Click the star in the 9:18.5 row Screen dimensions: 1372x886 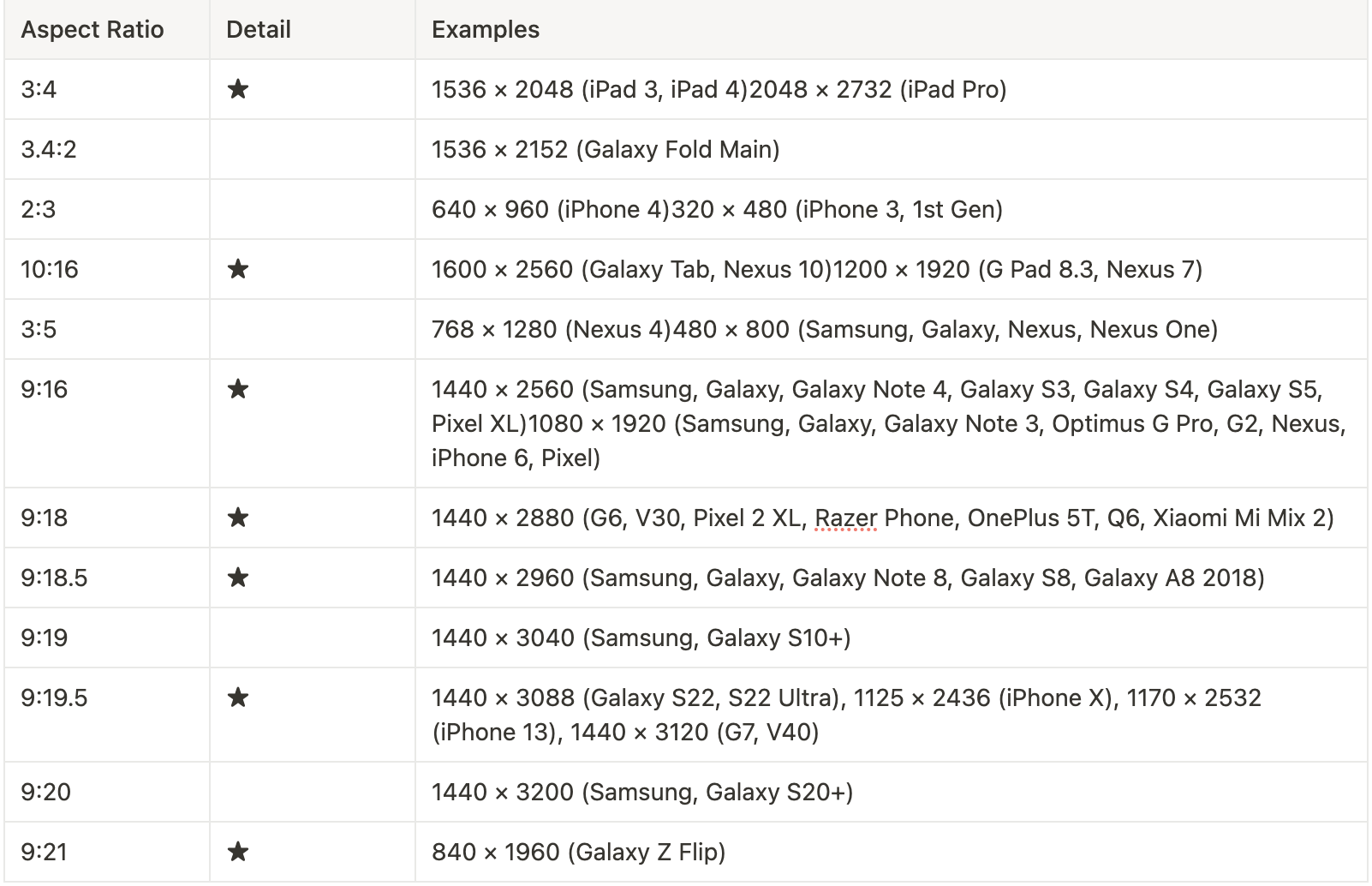pyautogui.click(x=238, y=578)
